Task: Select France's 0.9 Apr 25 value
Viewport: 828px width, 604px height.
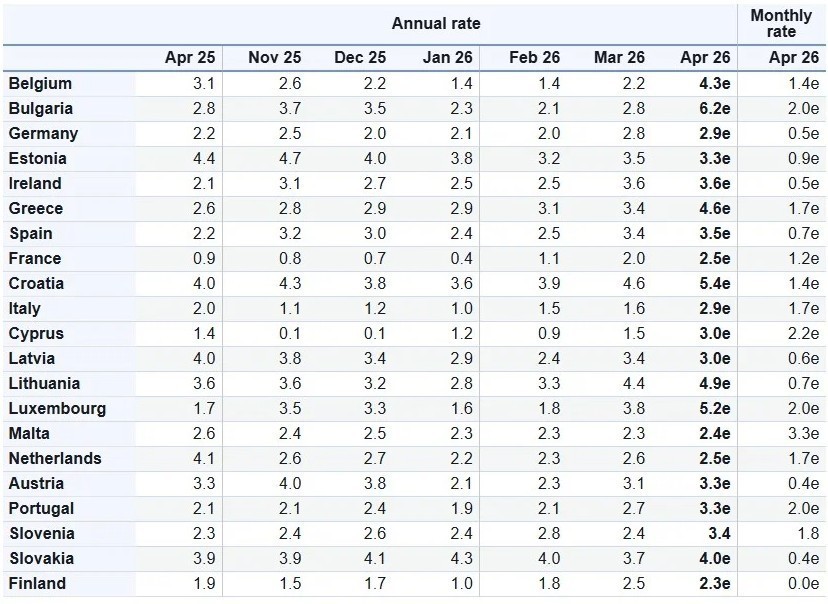Action: [x=202, y=259]
